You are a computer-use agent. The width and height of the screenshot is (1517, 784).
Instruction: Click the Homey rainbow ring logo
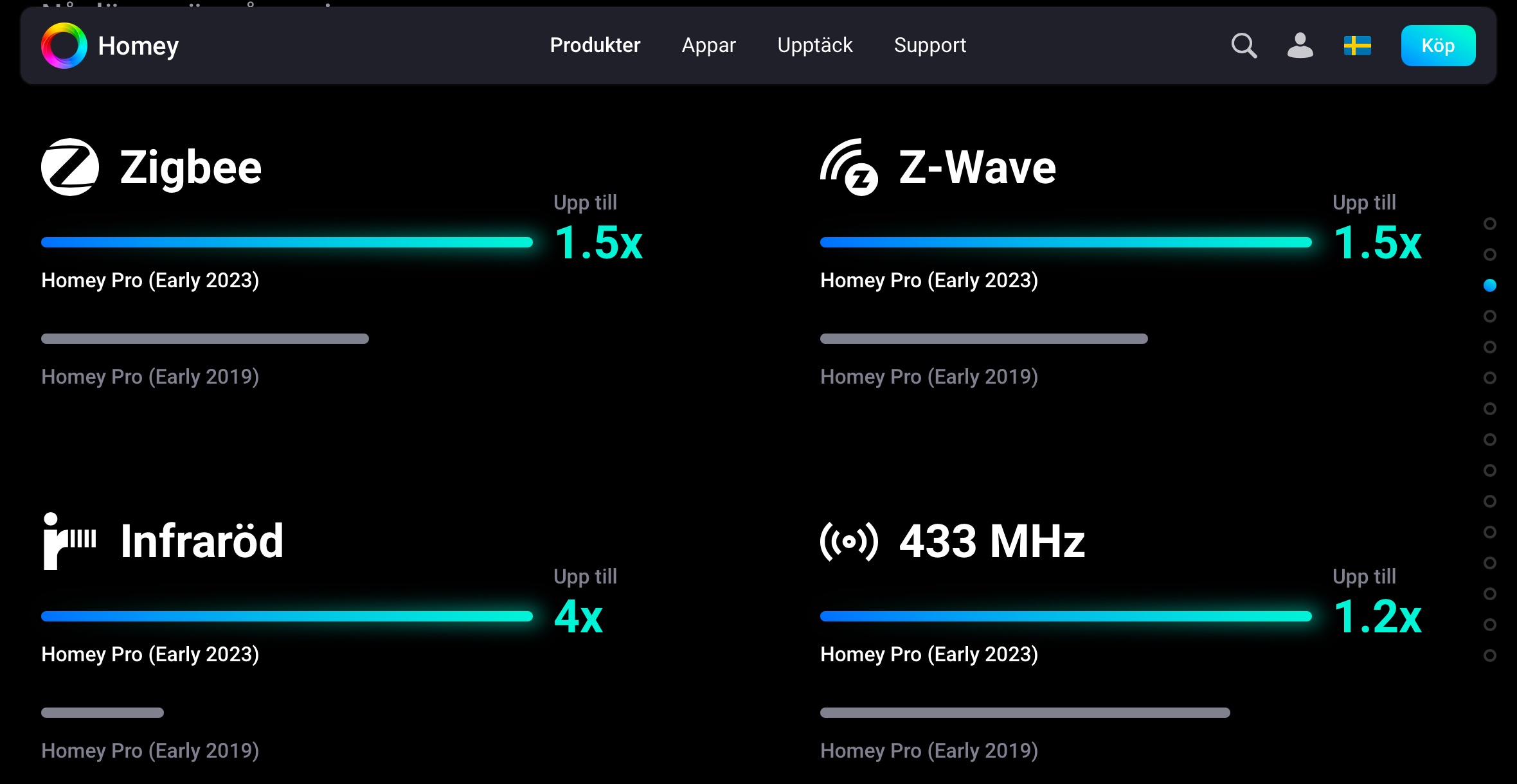64,46
